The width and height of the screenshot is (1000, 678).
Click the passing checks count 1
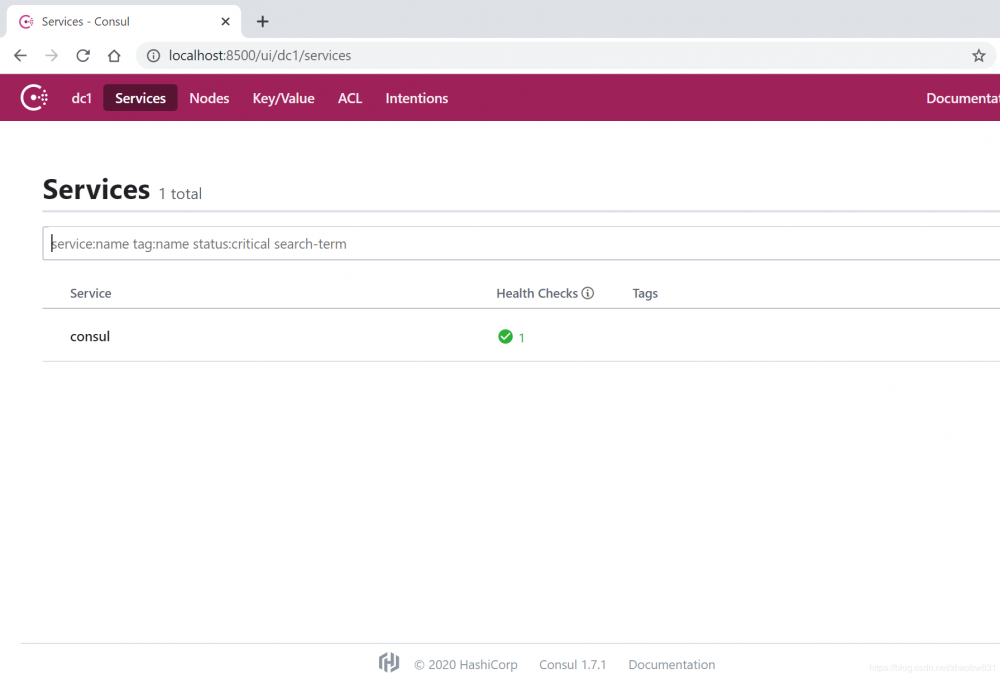click(522, 337)
